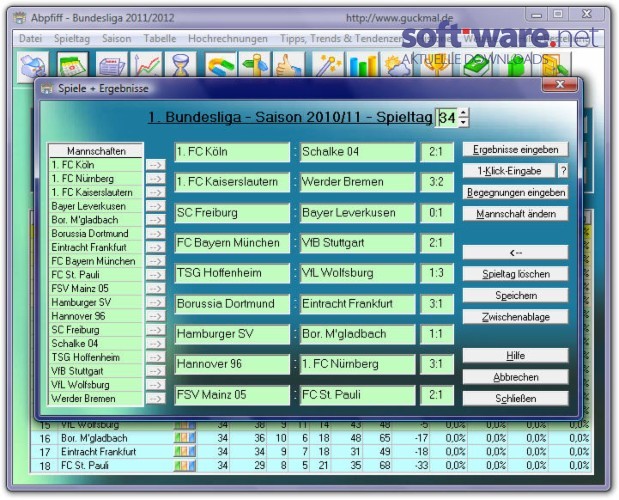Viewport: 619px width, 500px height.
Task: Click the home team field 1. FC Köln
Action: [x=232, y=152]
